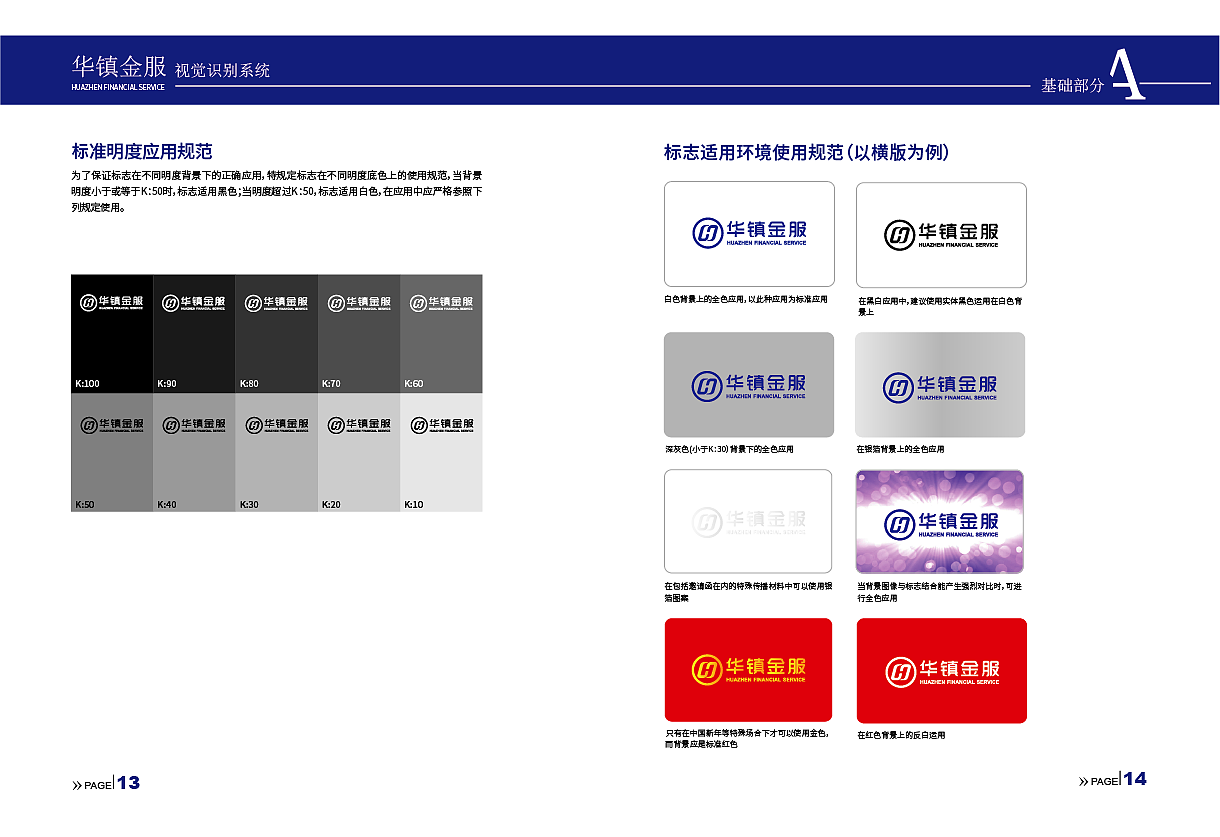Select the embossed logo on the invitation-card sample

click(x=749, y=521)
